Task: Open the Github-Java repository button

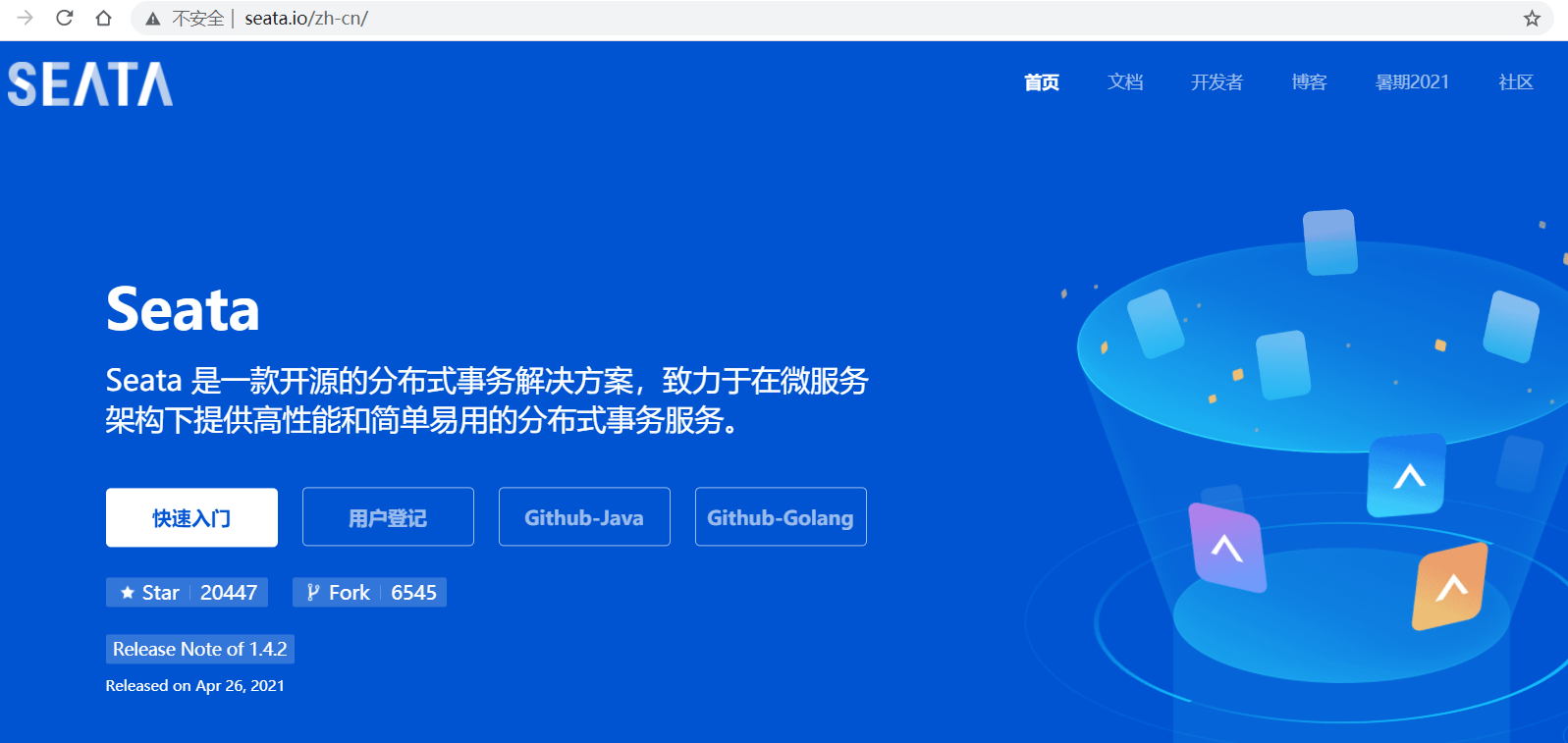Action: 584,517
